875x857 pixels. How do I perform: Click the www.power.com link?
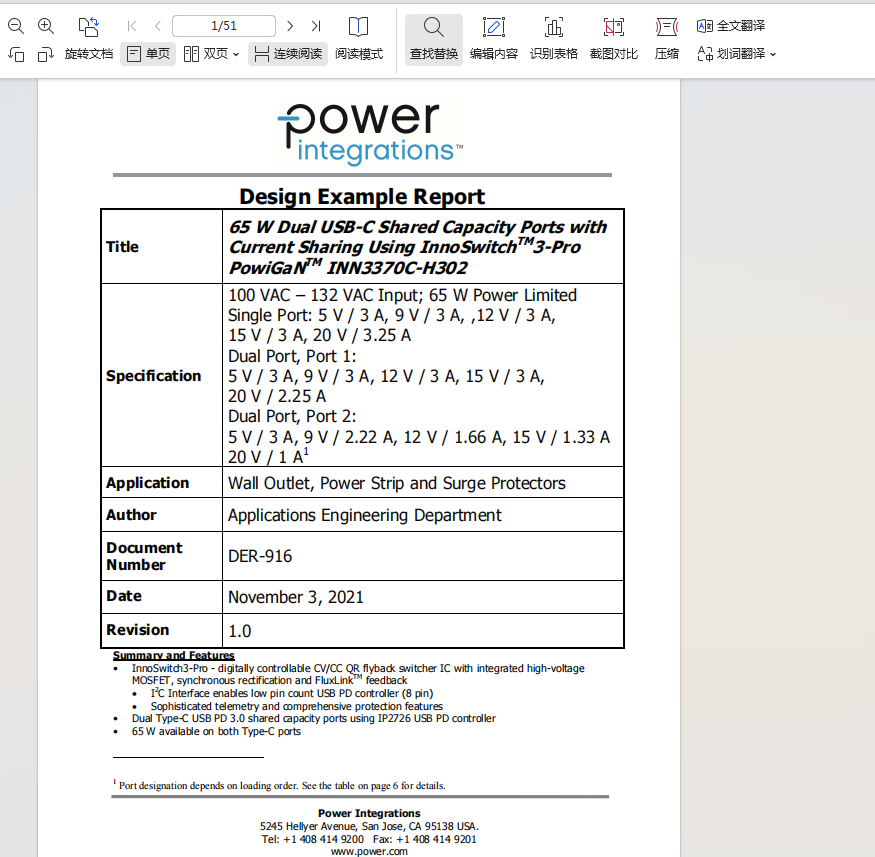point(369,851)
